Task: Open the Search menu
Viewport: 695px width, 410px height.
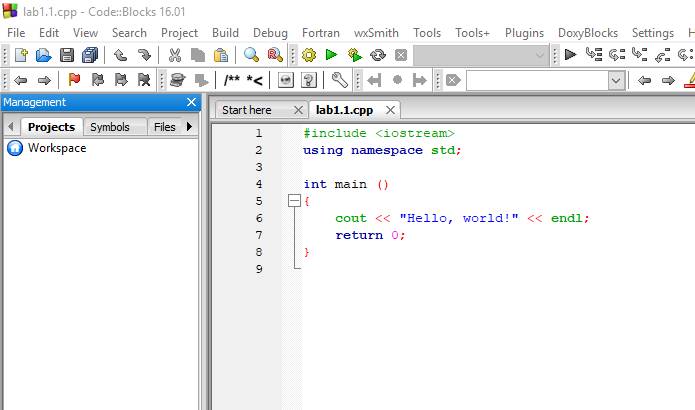Action: [129, 33]
